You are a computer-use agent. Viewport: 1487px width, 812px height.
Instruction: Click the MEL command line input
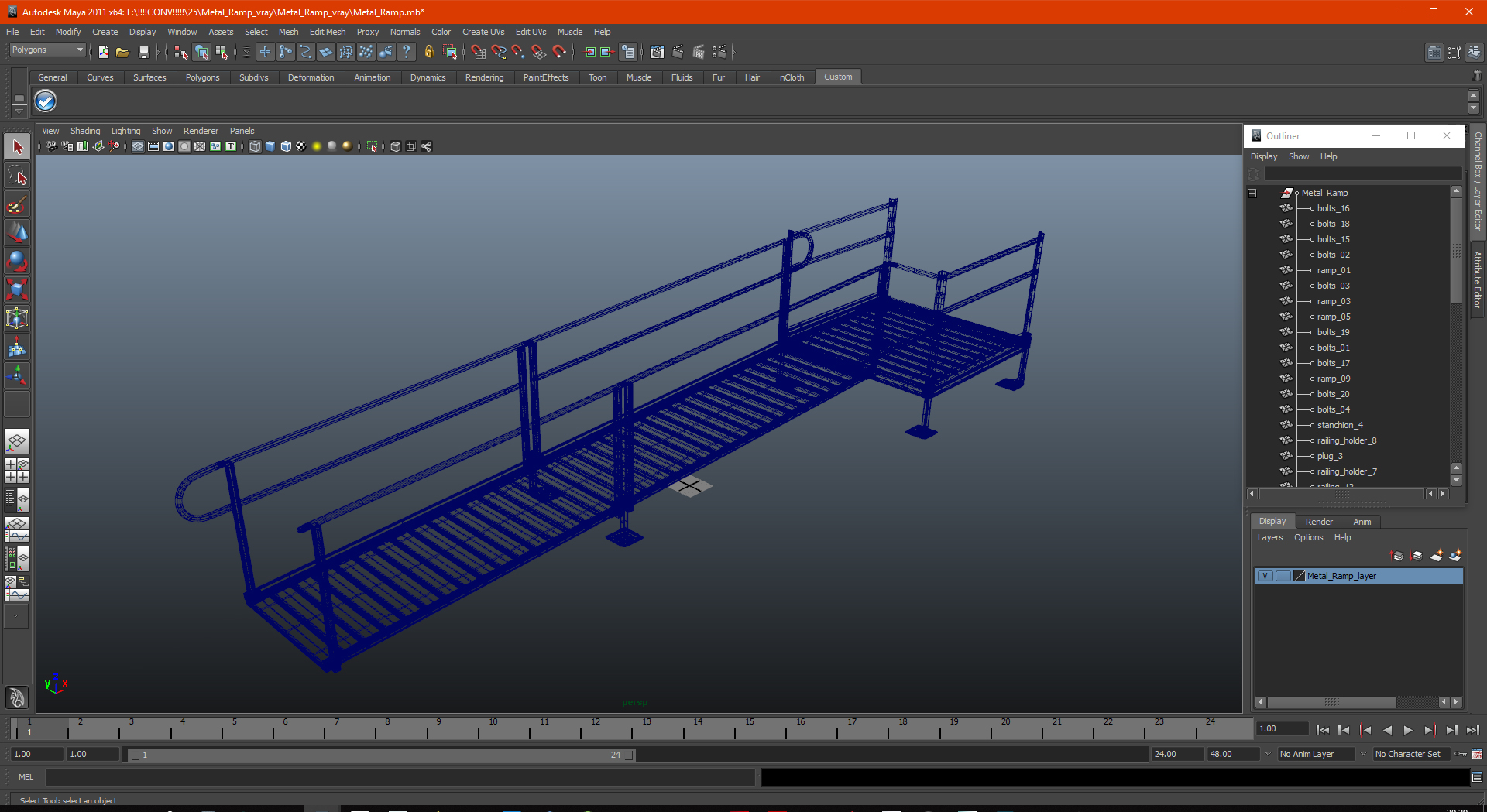tap(400, 777)
